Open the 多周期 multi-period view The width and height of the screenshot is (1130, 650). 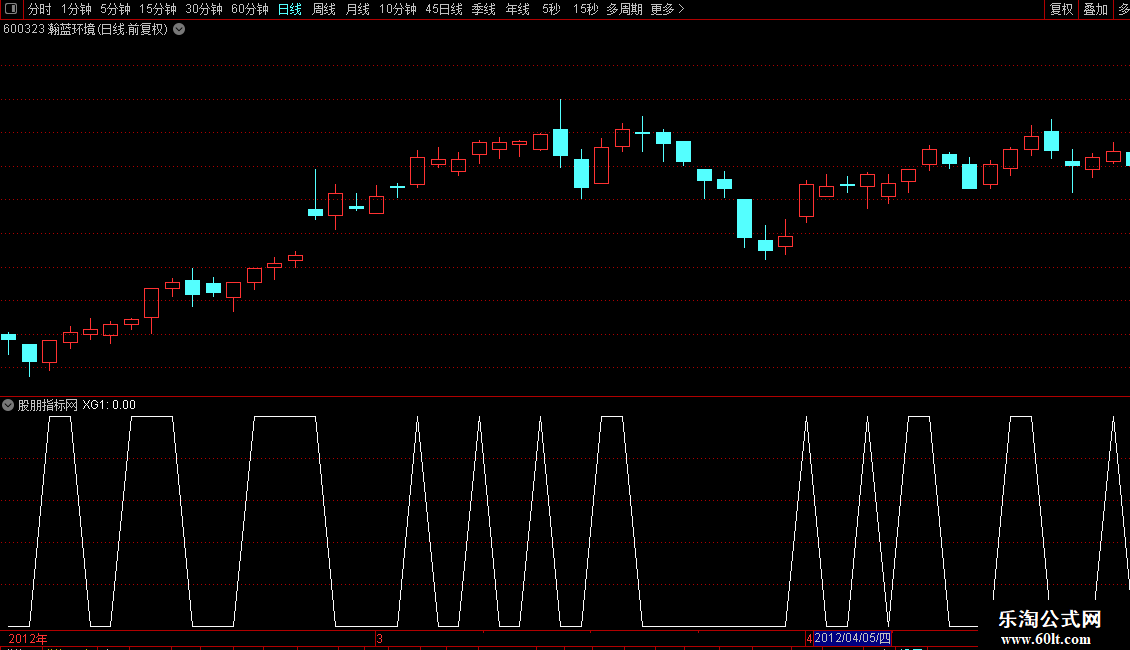[x=624, y=9]
